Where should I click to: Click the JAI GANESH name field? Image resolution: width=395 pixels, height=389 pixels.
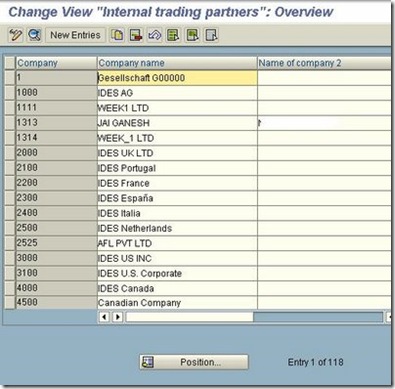[177, 123]
